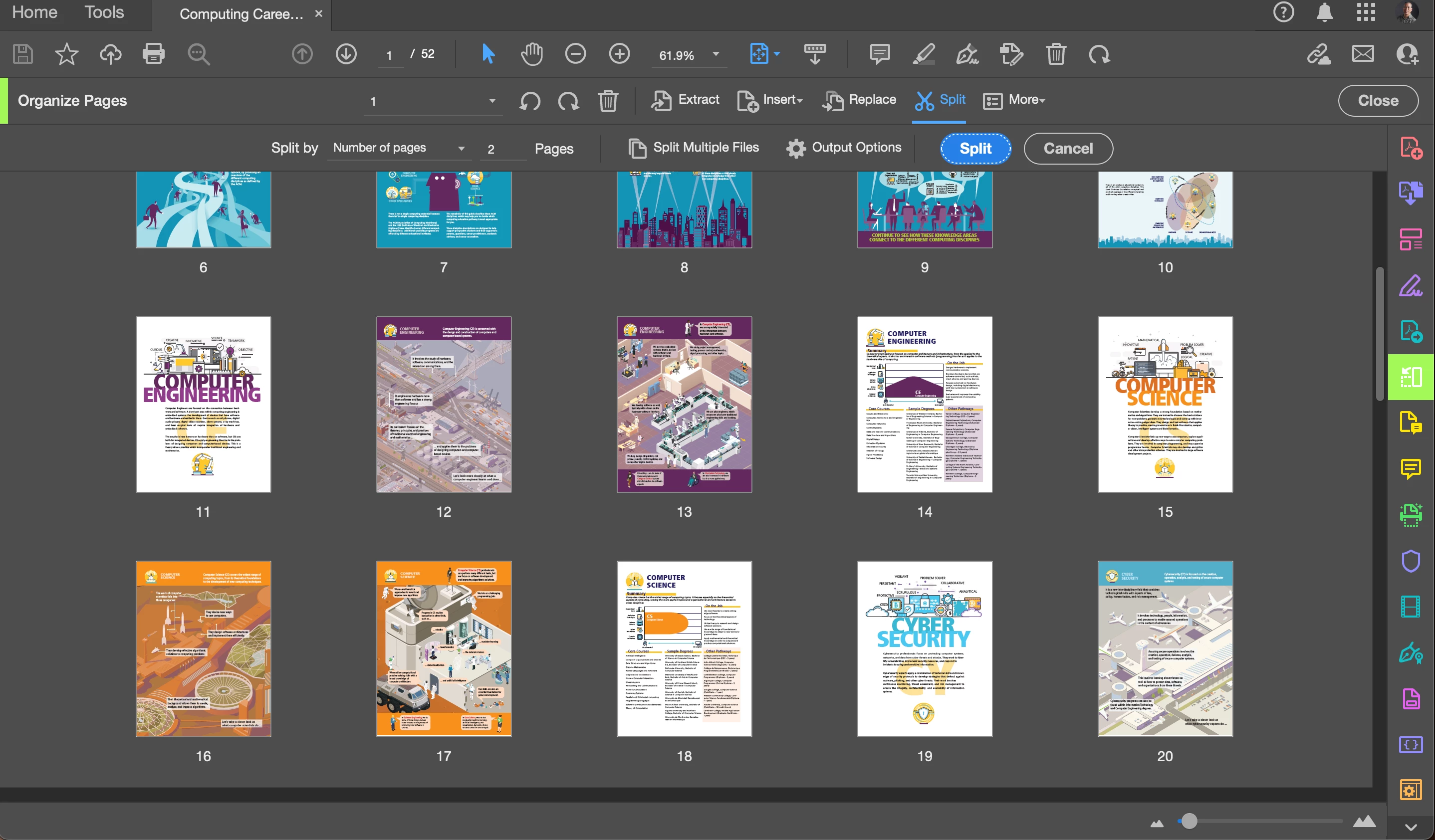Image resolution: width=1435 pixels, height=840 pixels.
Task: Click the delete pages trash icon
Action: coord(608,101)
